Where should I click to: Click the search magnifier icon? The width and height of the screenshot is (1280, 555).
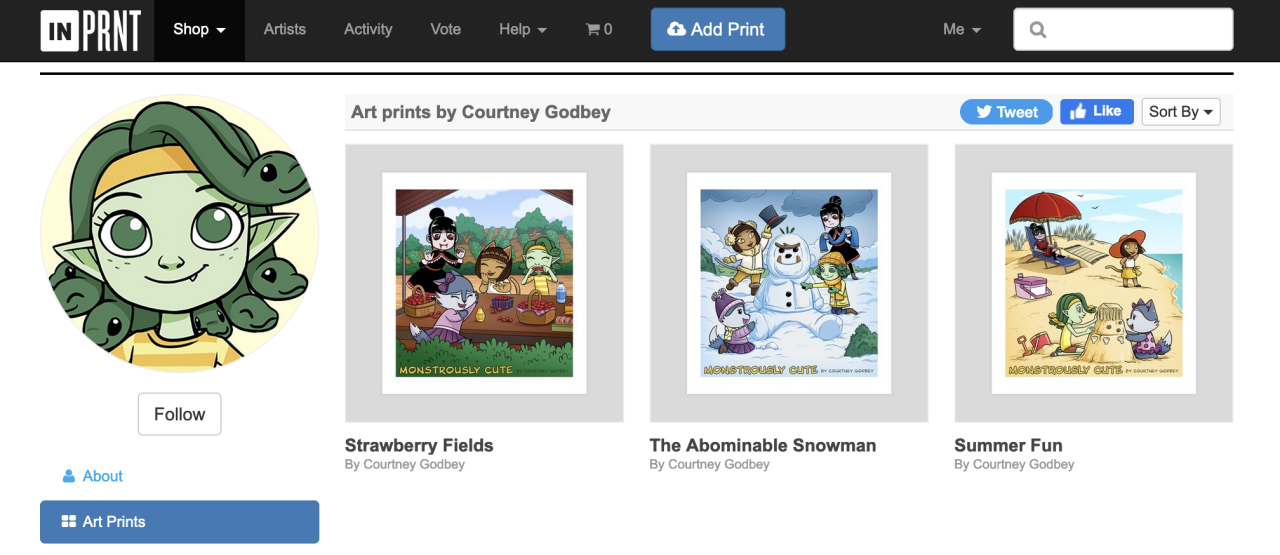[1038, 30]
